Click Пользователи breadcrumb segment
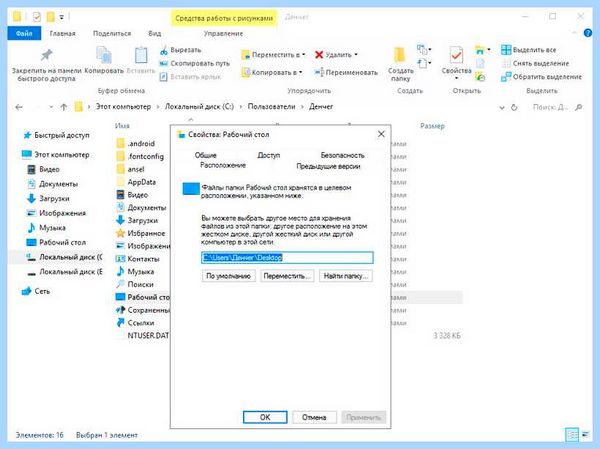The height and width of the screenshot is (449, 600). [271, 107]
